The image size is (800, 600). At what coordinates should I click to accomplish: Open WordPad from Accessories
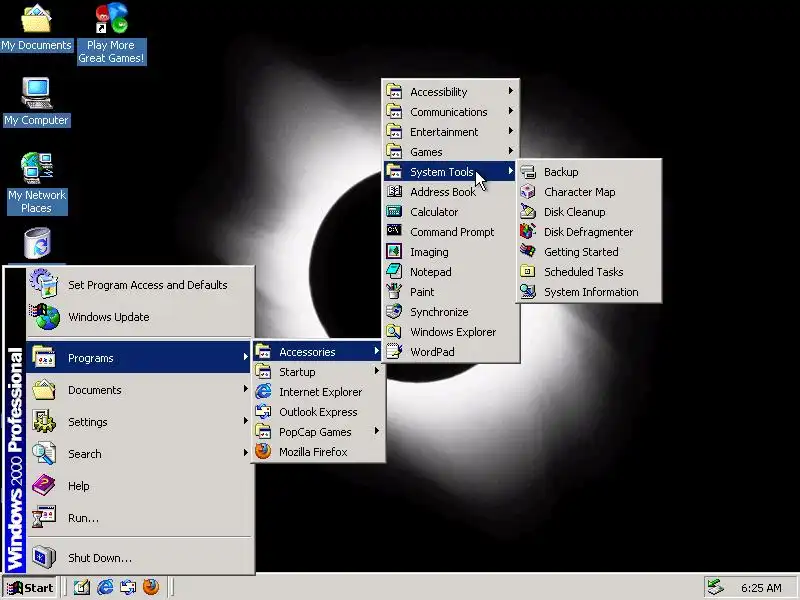click(x=449, y=352)
